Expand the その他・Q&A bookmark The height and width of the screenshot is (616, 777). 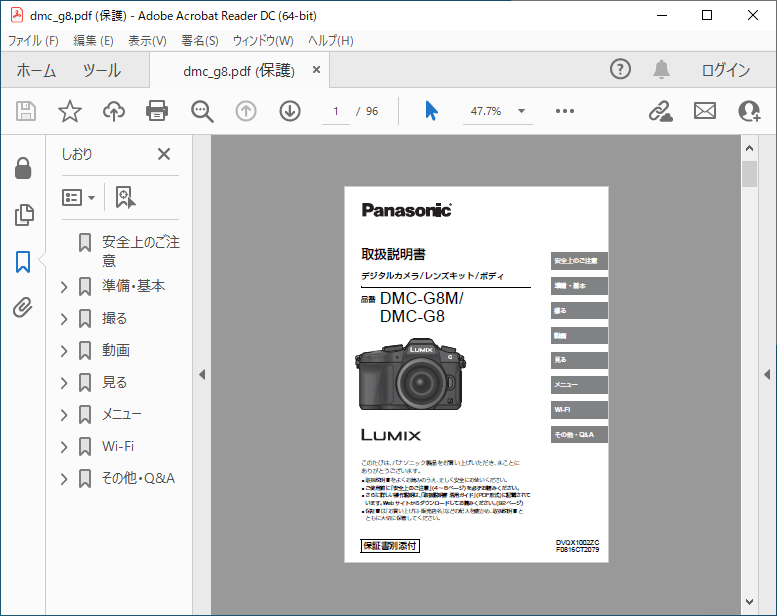(64, 479)
